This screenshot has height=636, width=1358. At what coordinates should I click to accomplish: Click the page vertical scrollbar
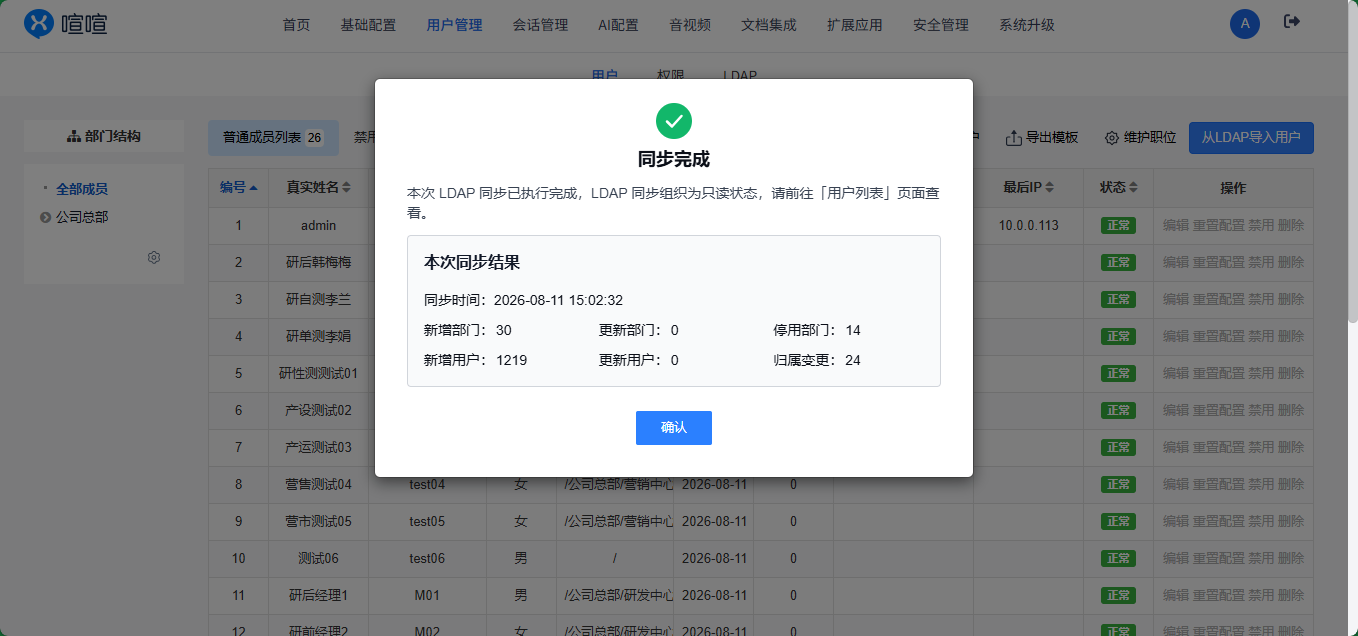tap(1352, 160)
